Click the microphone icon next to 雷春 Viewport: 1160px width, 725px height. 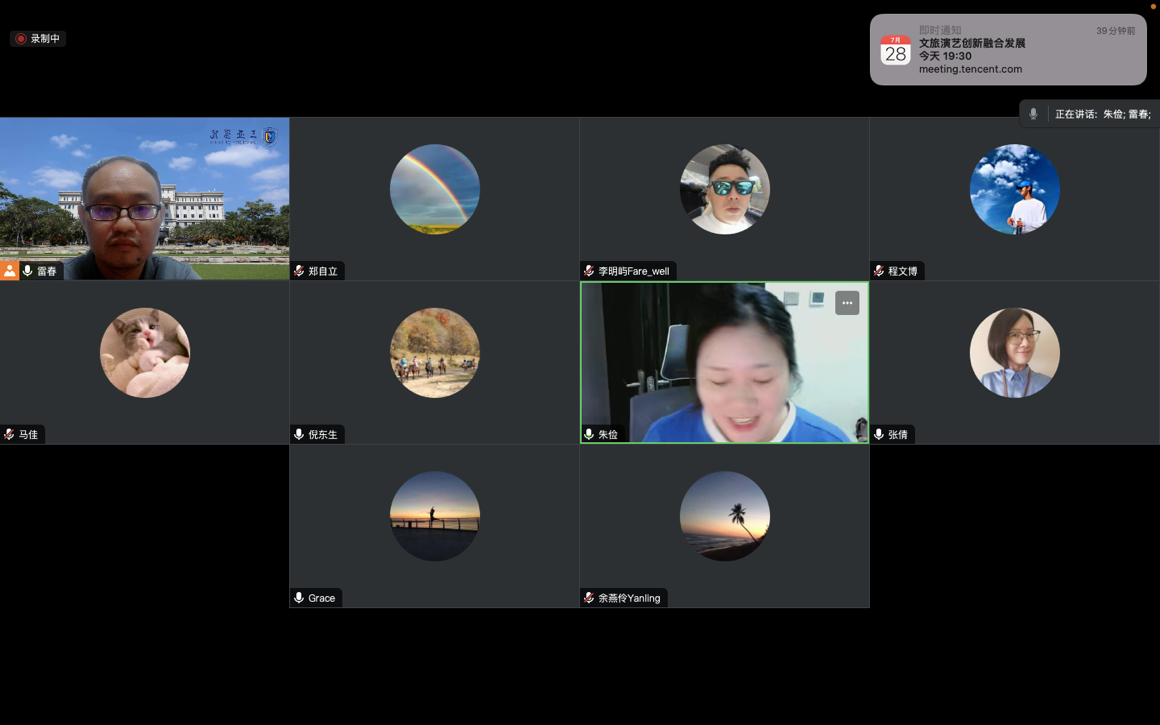28,271
